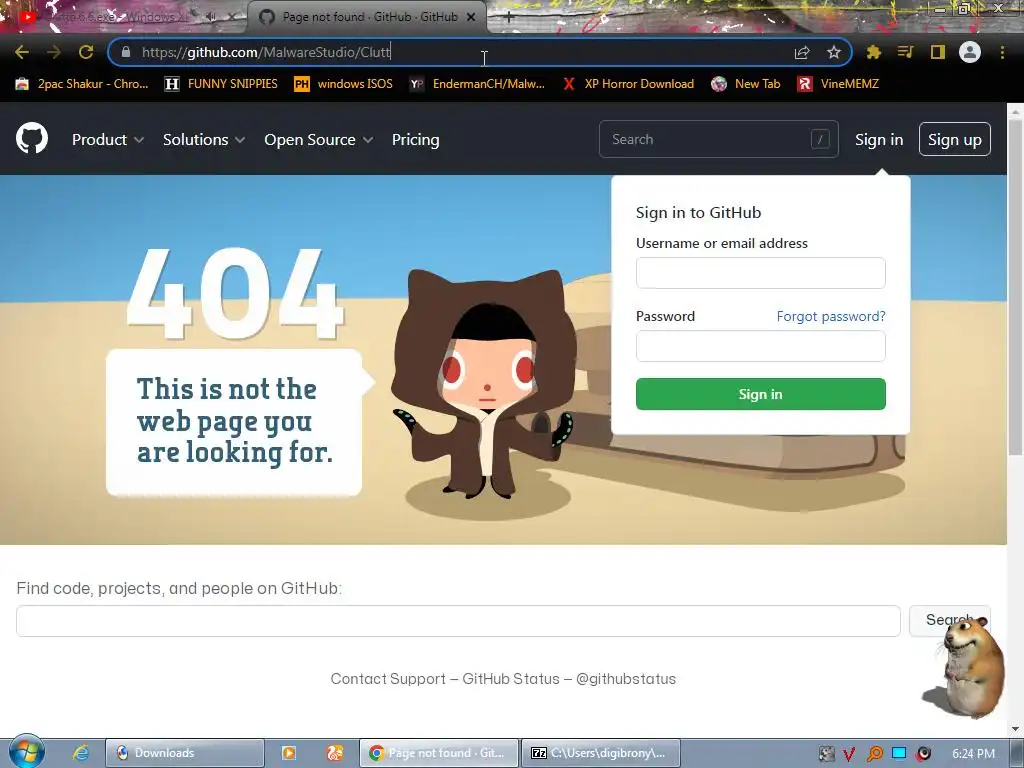
Task: Open the 2pac Shakur bookmark
Action: 82,84
